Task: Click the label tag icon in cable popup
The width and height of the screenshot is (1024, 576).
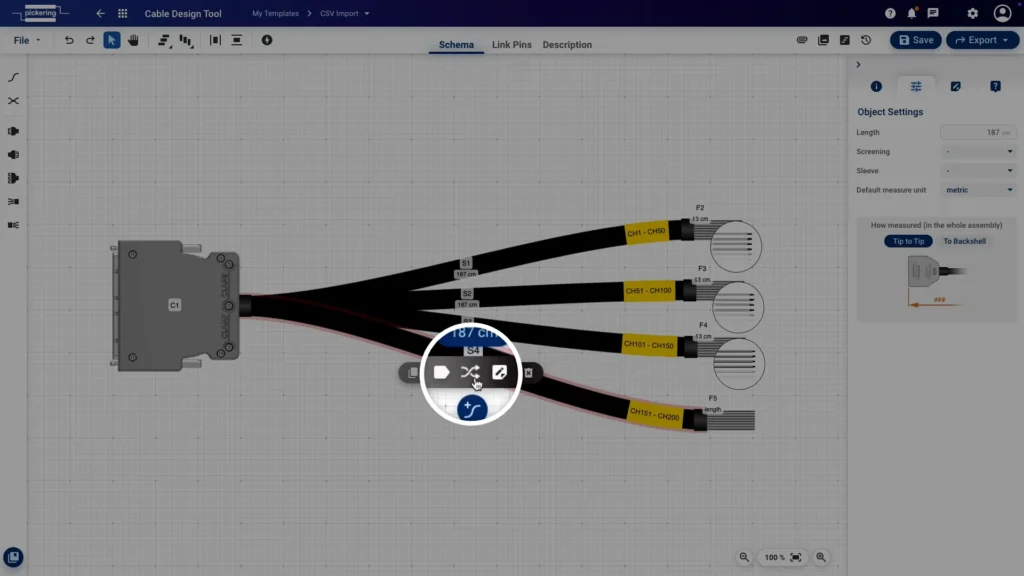Action: tap(441, 372)
